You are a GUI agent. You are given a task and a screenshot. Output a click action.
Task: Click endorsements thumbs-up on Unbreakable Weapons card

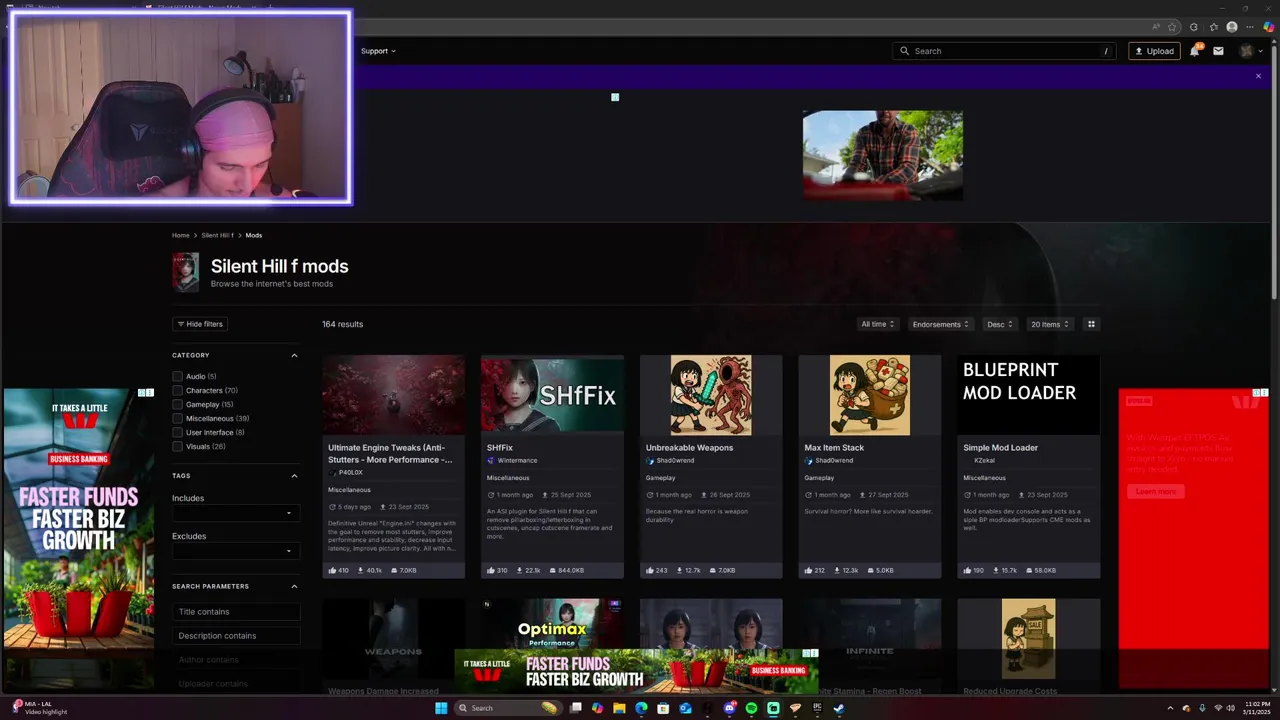[x=650, y=570]
